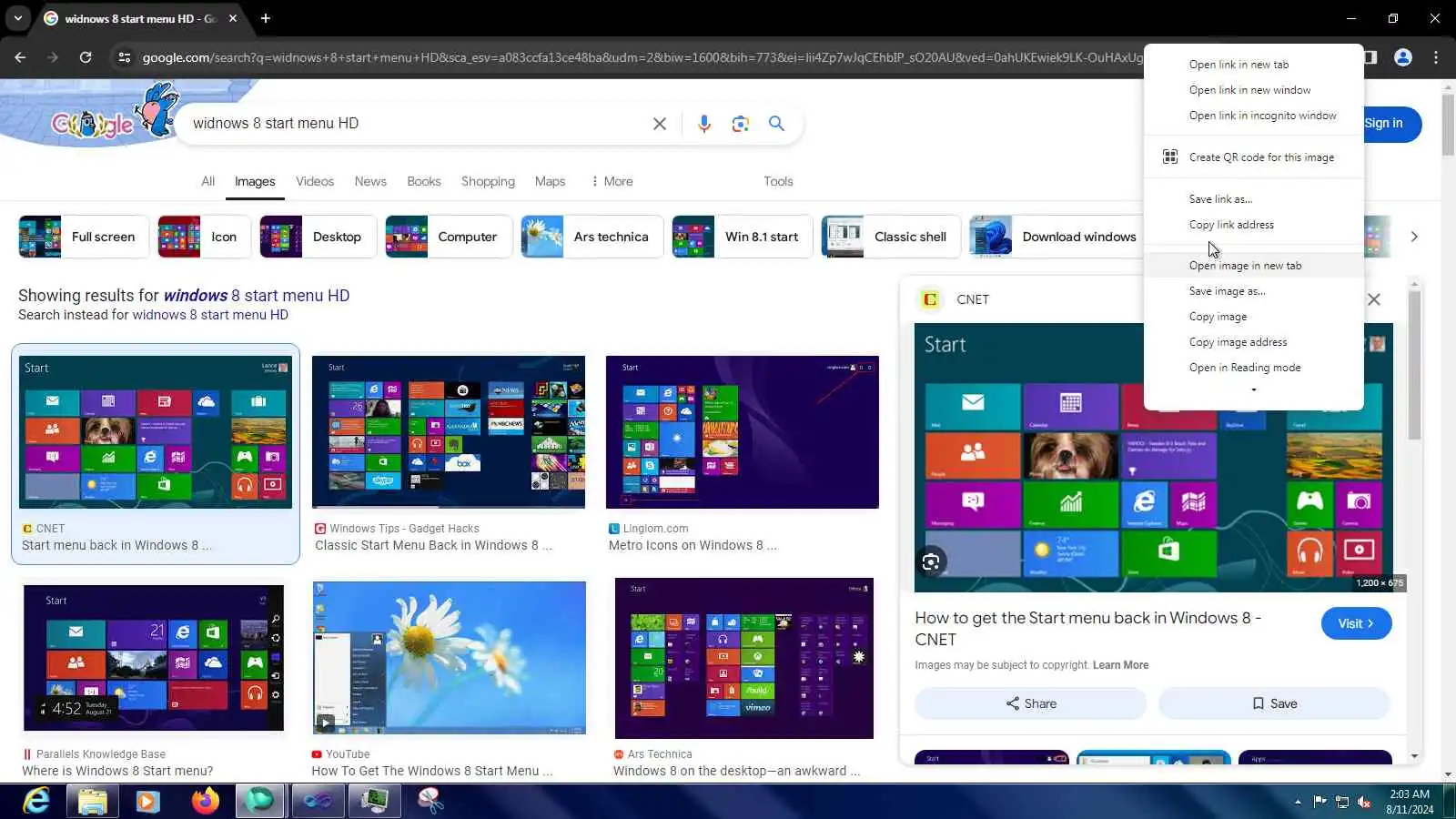Click the address bar URL
The width and height of the screenshot is (1456, 819).
pos(642,57)
